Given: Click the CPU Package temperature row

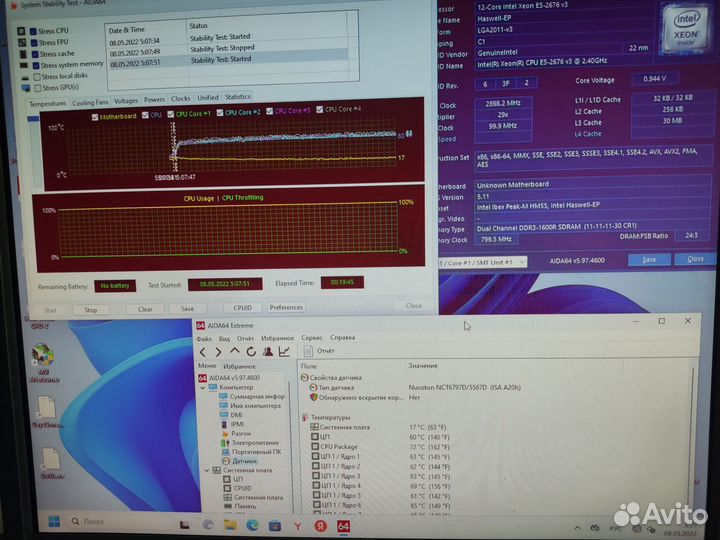Looking at the screenshot, I should (380, 447).
